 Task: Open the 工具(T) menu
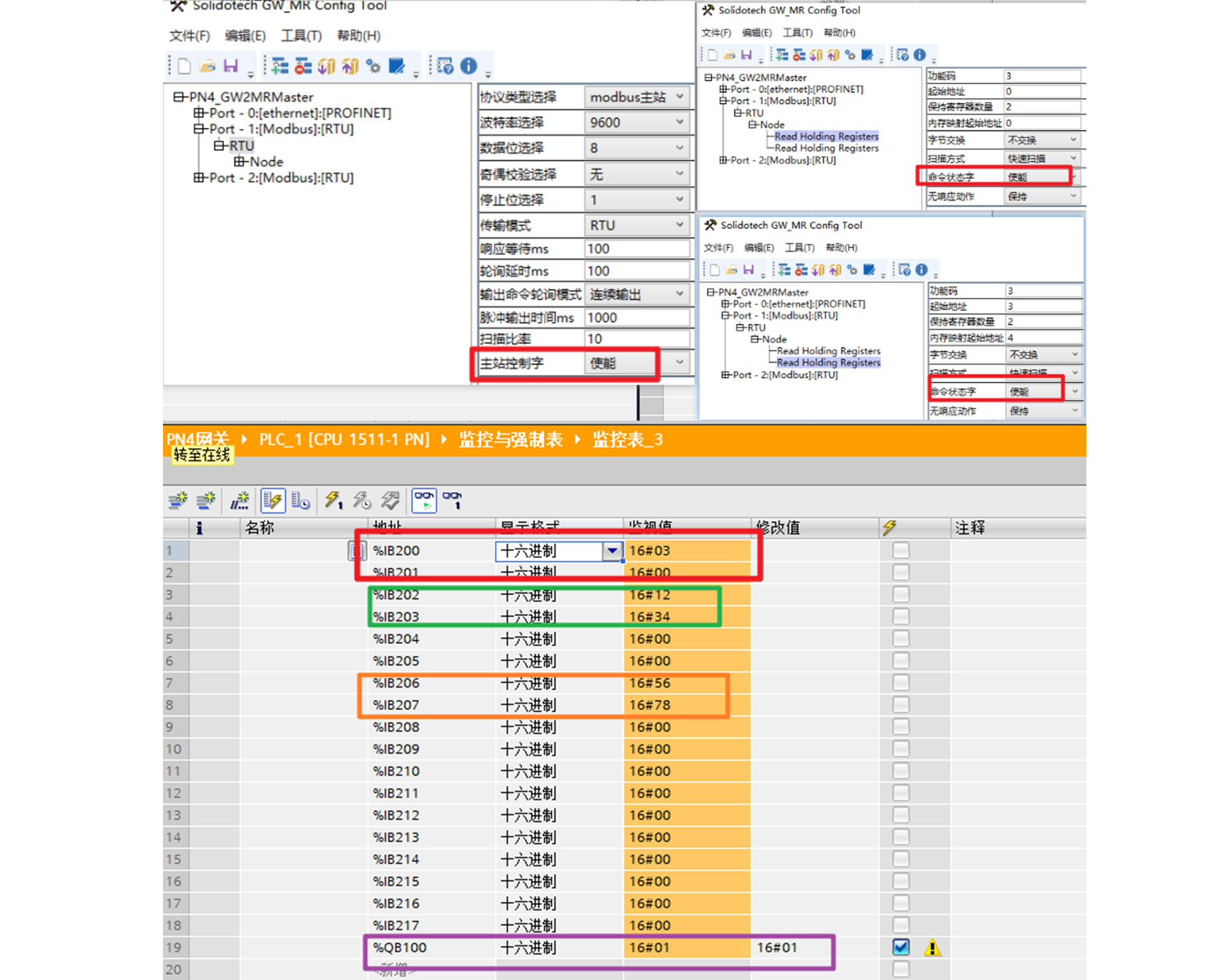pos(302,36)
